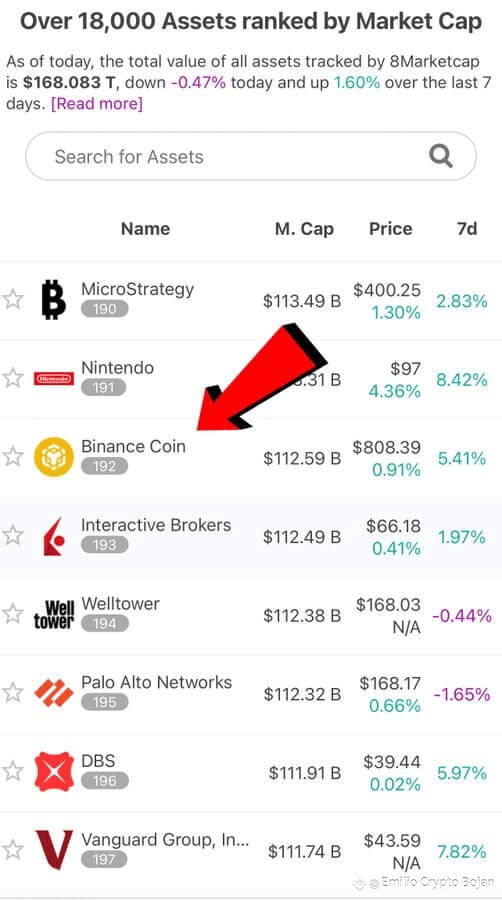The height and width of the screenshot is (900, 502).
Task: Click the Interactive Brokers logo
Action: click(53, 536)
